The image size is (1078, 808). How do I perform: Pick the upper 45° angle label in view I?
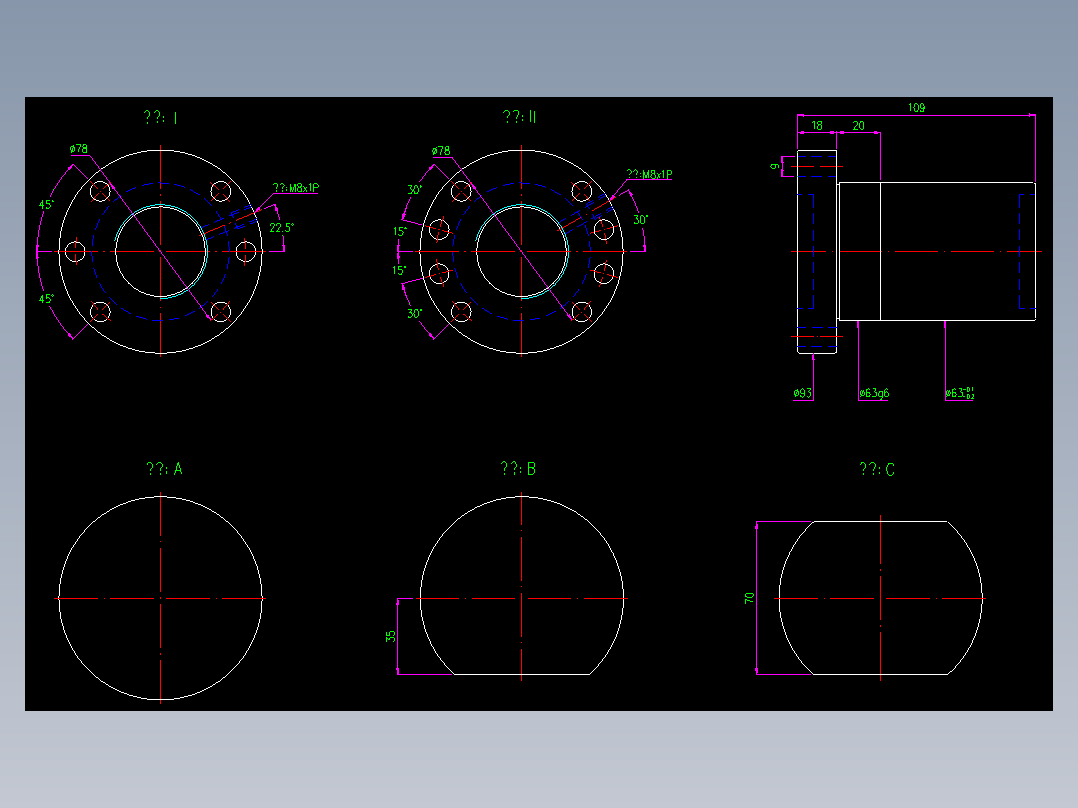point(46,205)
